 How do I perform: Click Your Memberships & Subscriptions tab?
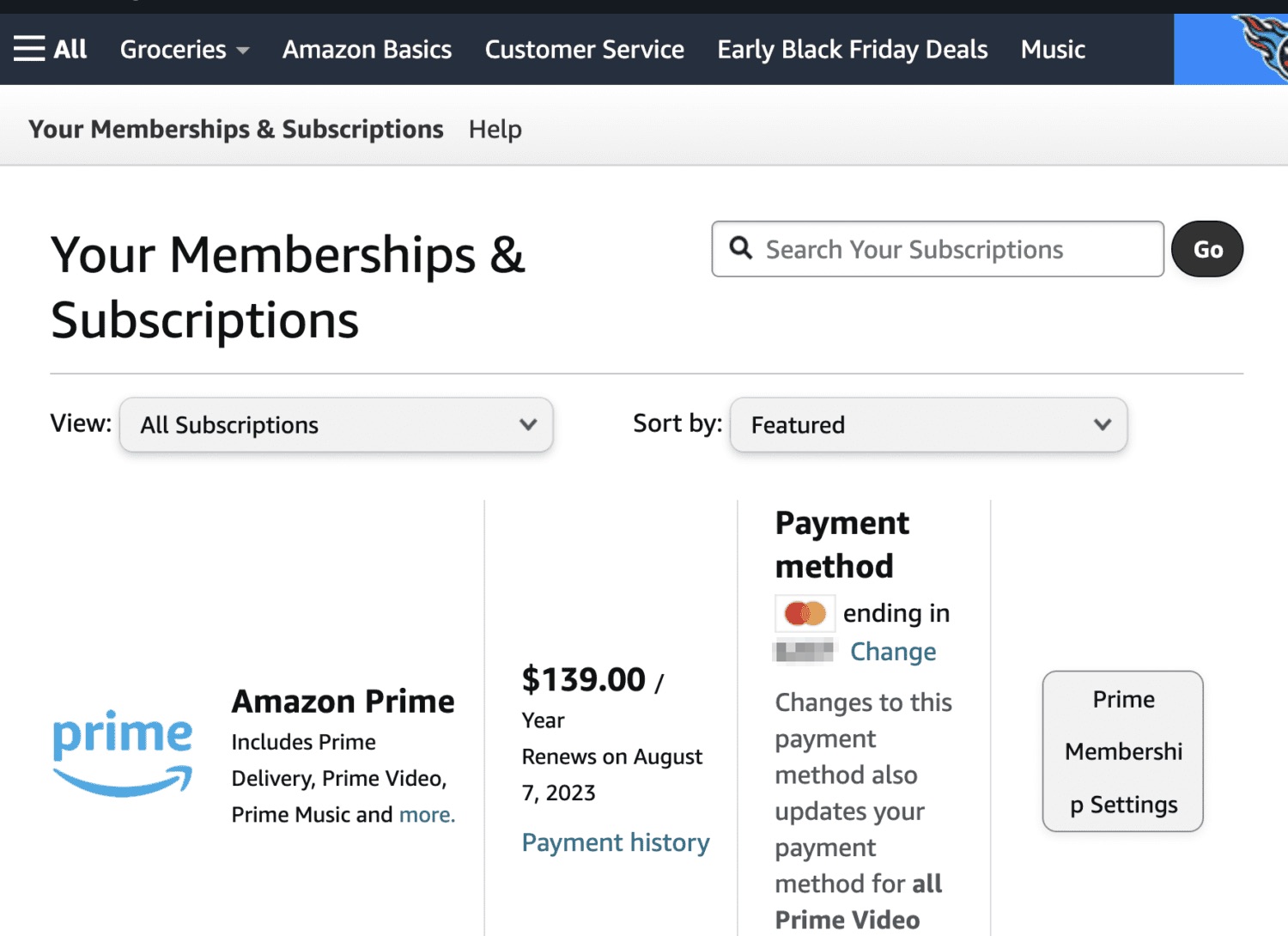pyautogui.click(x=236, y=129)
